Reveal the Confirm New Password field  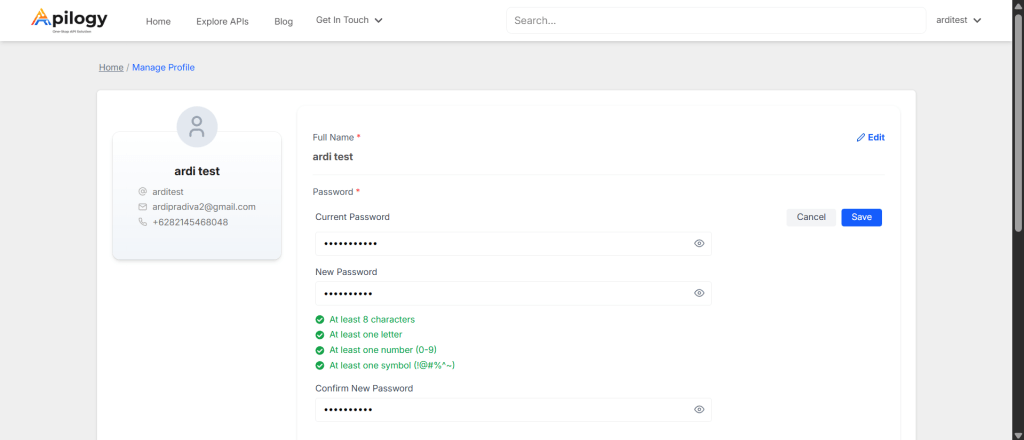pyautogui.click(x=699, y=410)
